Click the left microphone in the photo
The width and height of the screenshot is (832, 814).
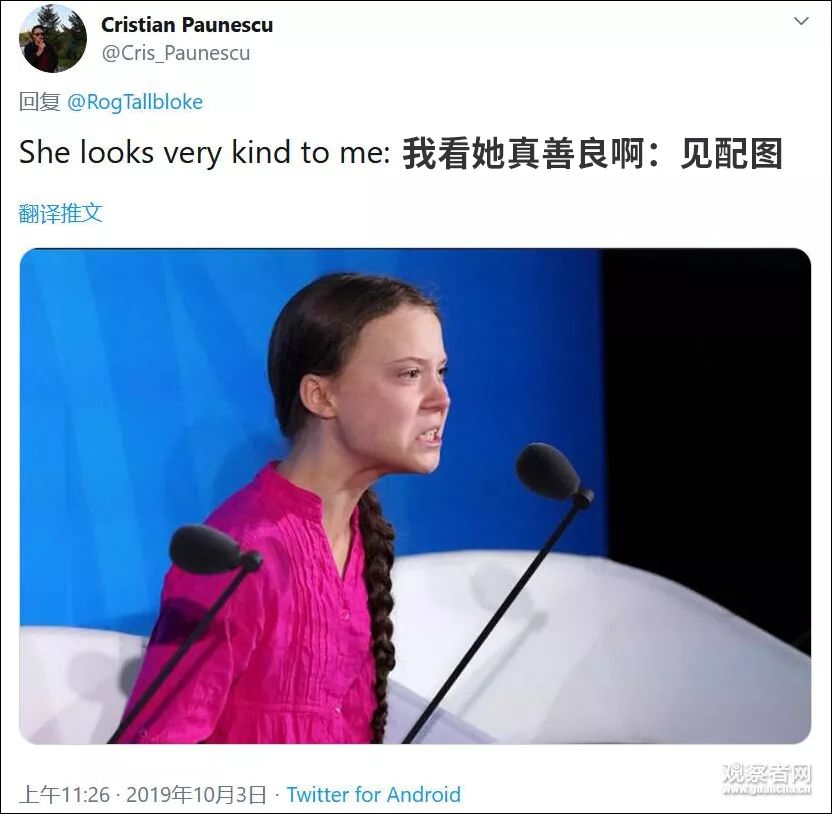(x=214, y=550)
